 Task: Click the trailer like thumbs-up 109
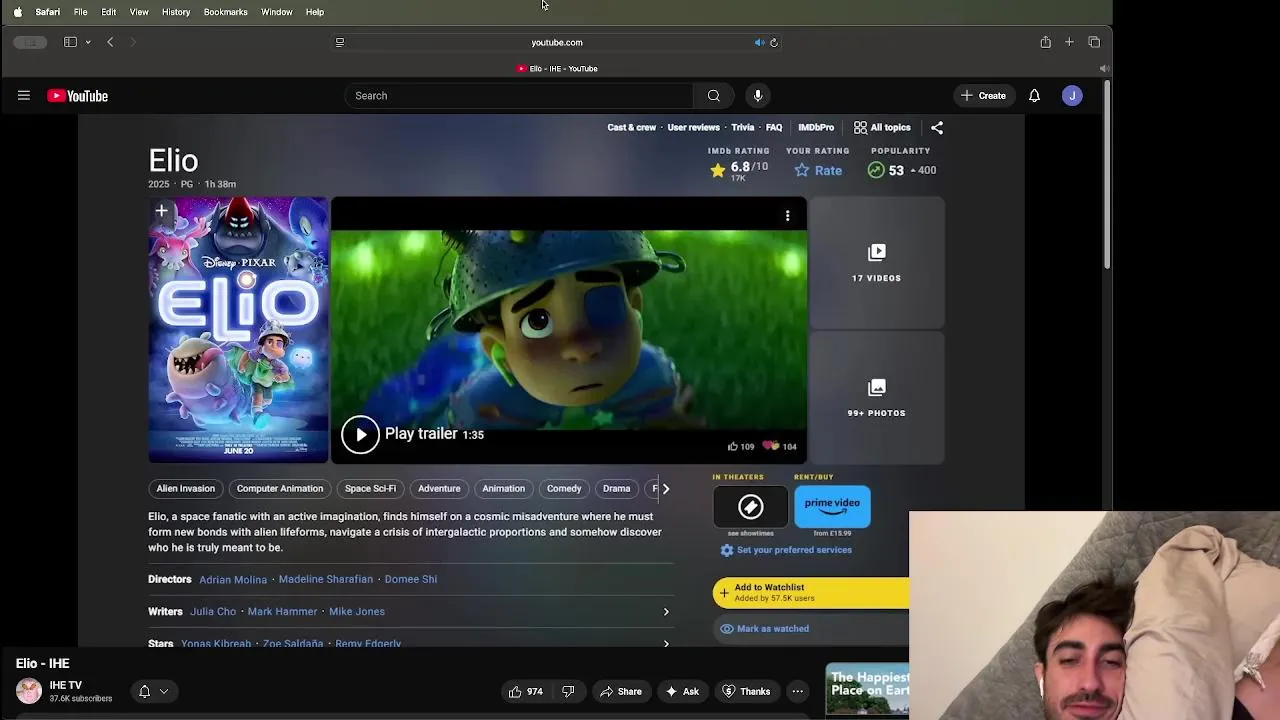click(x=741, y=447)
